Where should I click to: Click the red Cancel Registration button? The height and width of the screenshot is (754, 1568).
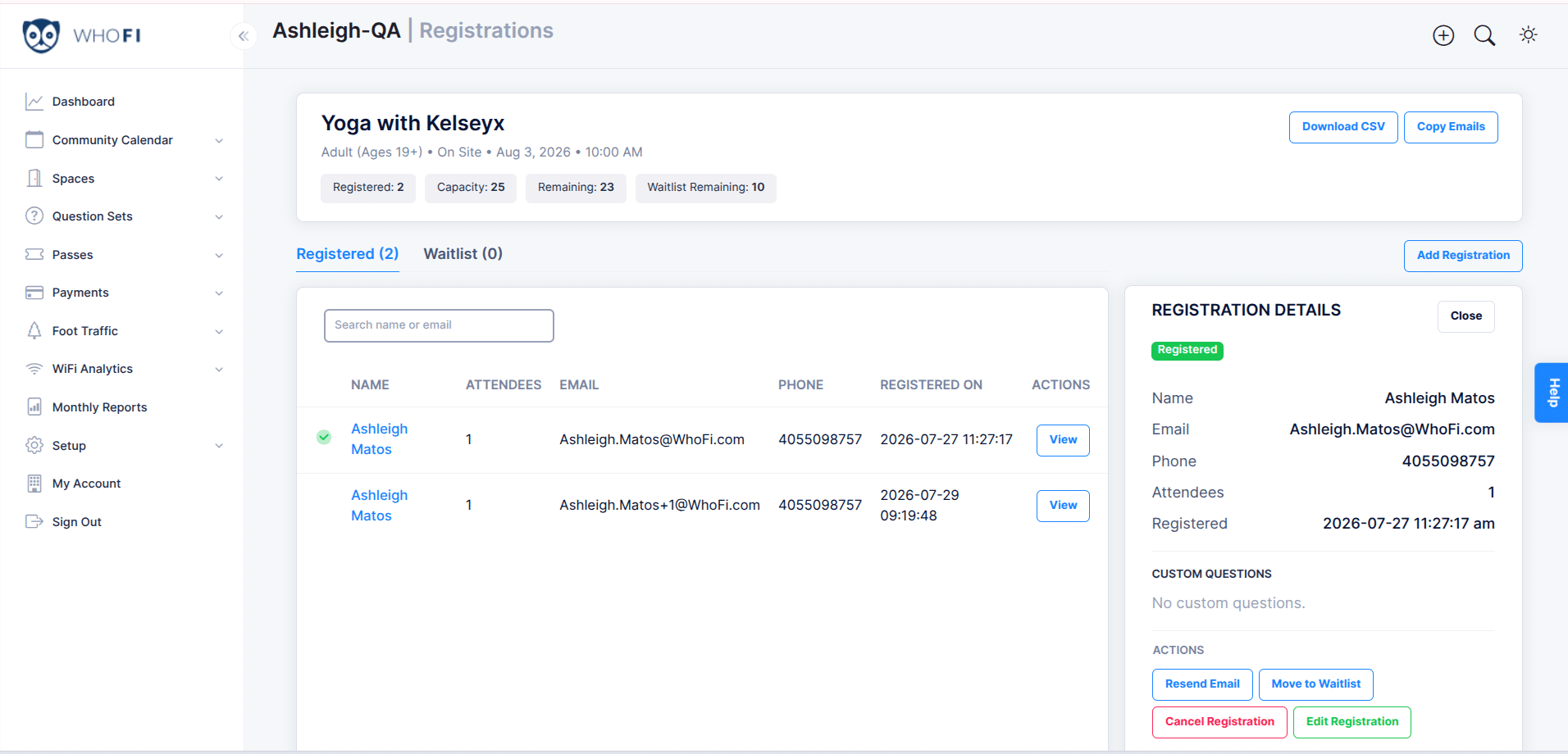coord(1219,722)
